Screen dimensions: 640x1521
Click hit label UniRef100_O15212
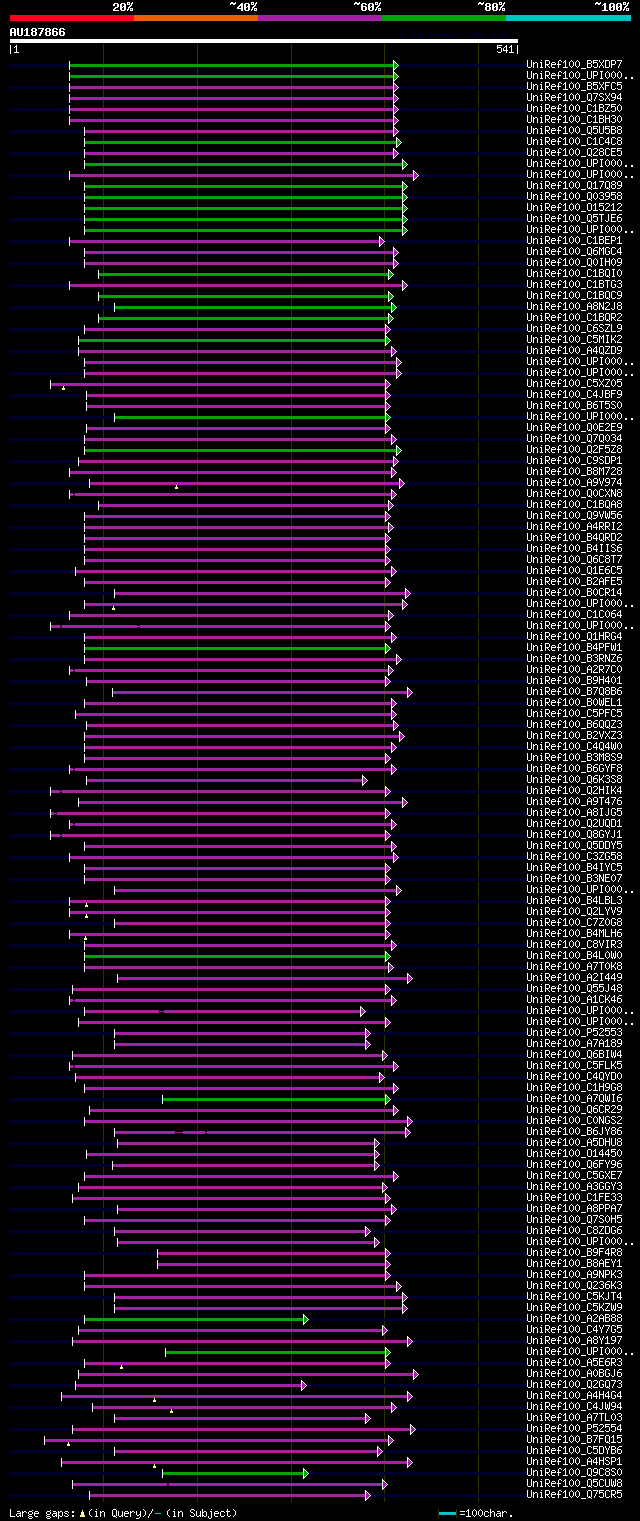pos(574,208)
